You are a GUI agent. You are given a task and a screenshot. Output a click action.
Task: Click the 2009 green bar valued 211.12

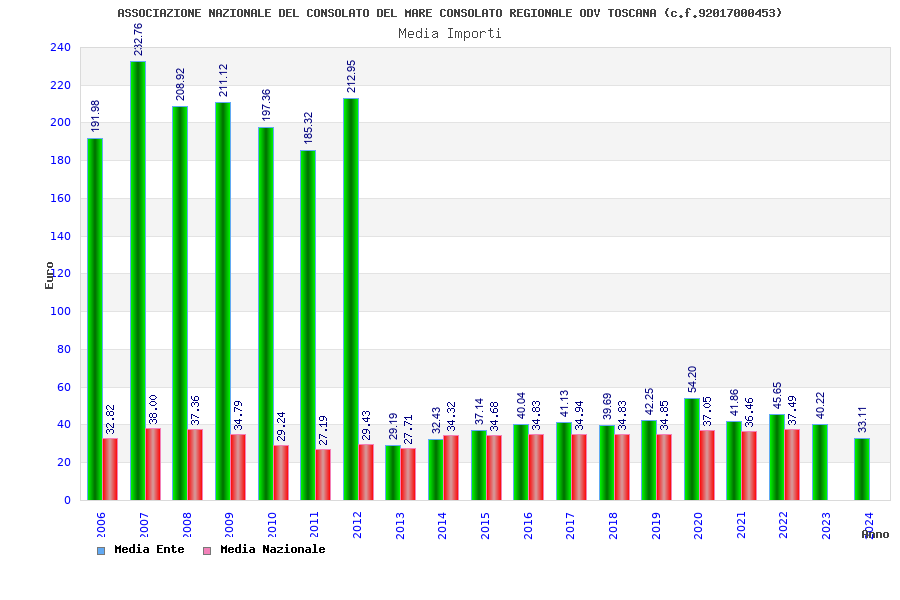223,301
